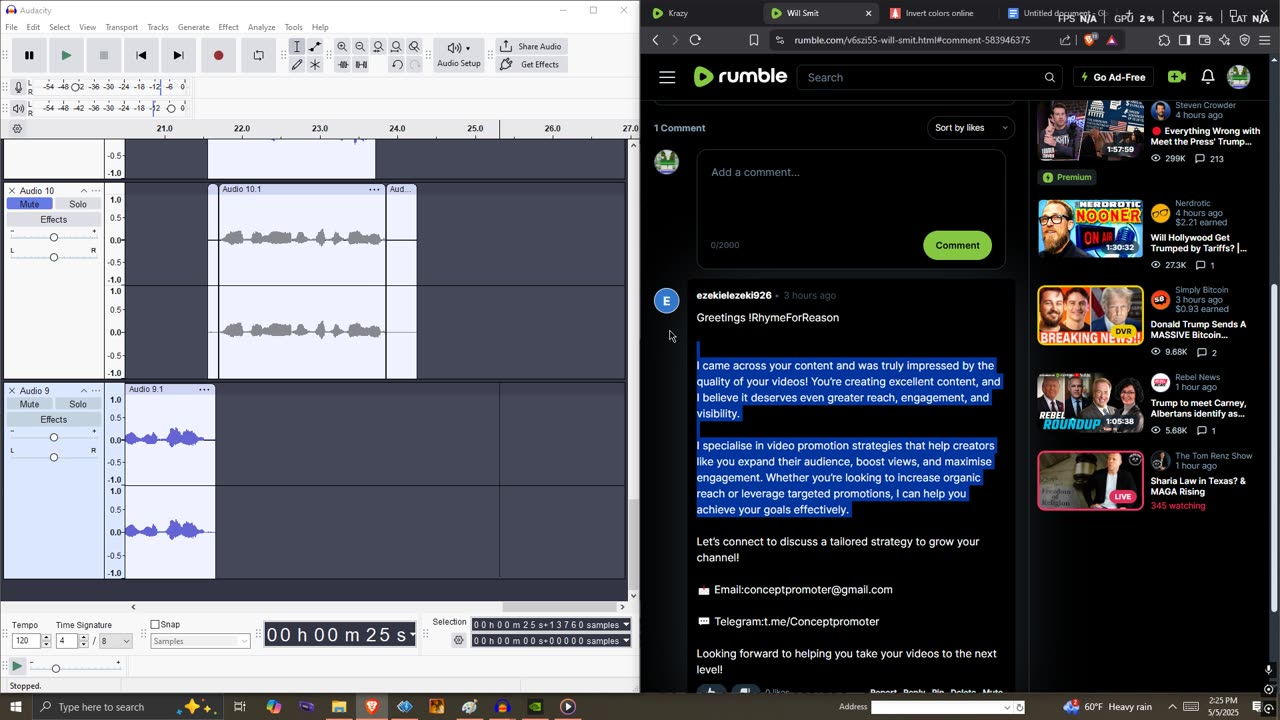1280x720 pixels.
Task: Open the Analyze menu
Action: [x=261, y=27]
